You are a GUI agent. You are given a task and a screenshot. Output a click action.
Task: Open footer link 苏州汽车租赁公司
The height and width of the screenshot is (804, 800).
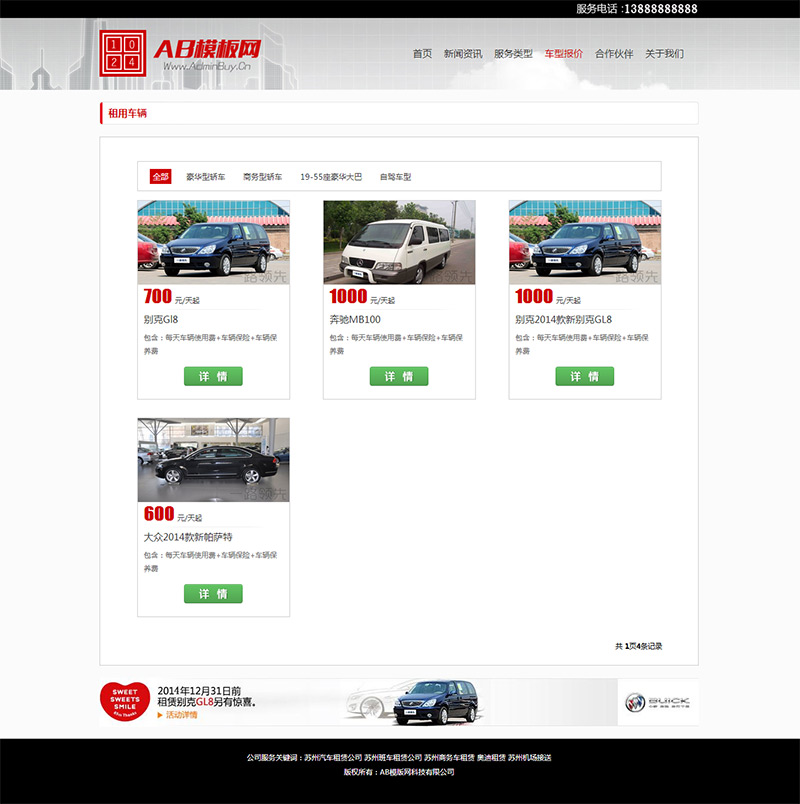(333, 757)
